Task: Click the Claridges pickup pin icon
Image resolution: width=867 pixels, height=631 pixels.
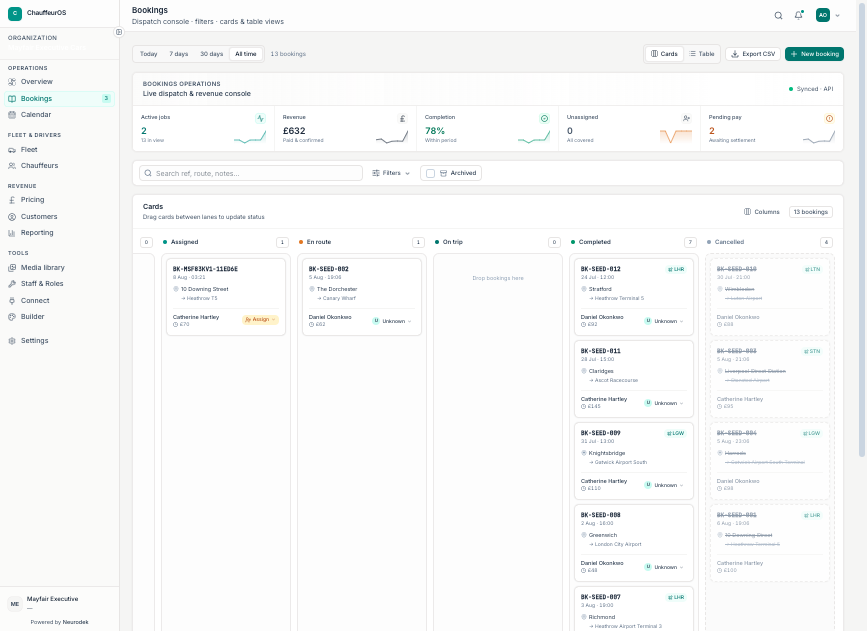Action: [x=584, y=371]
